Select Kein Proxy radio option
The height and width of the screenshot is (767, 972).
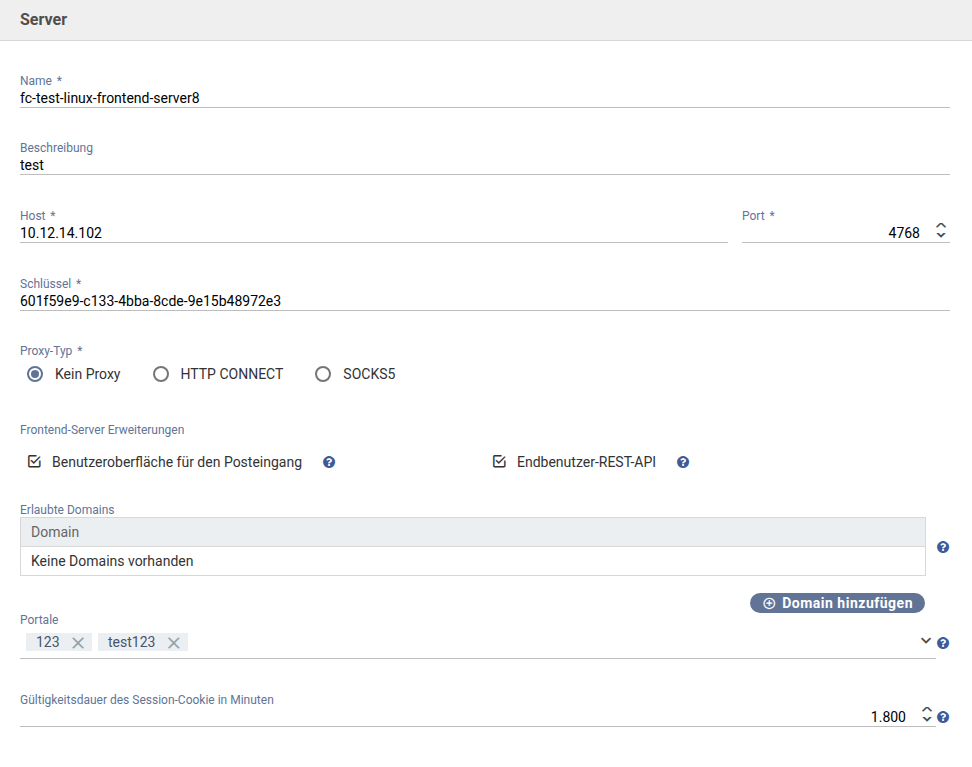36,374
